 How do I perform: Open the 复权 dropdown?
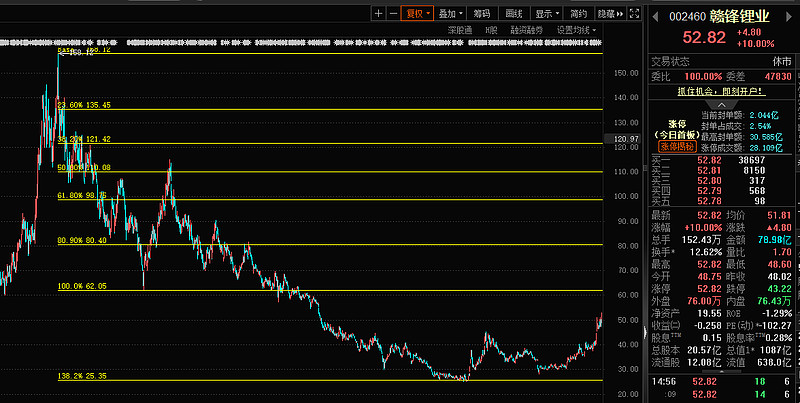pos(417,14)
